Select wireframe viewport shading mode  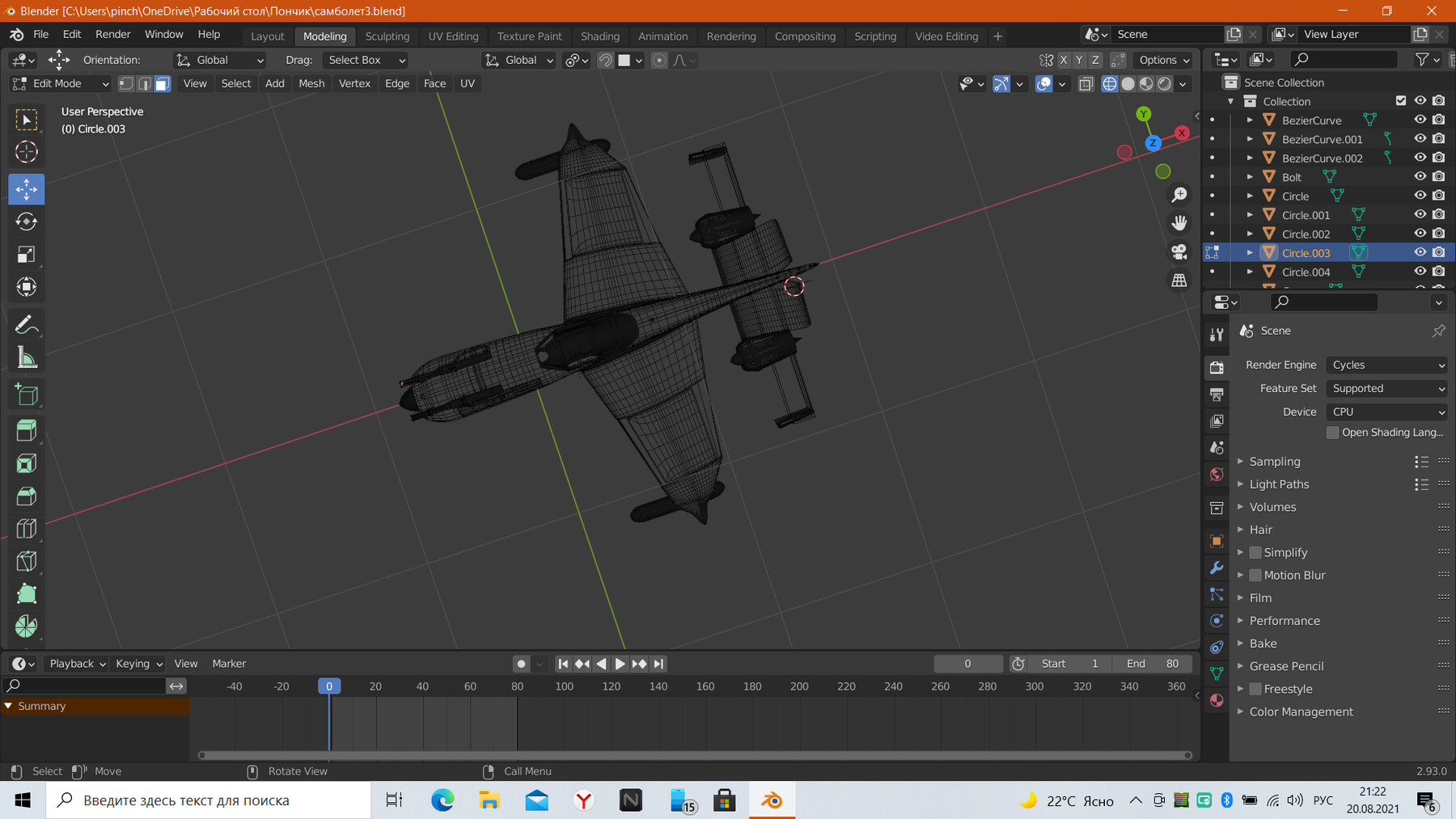(1110, 83)
